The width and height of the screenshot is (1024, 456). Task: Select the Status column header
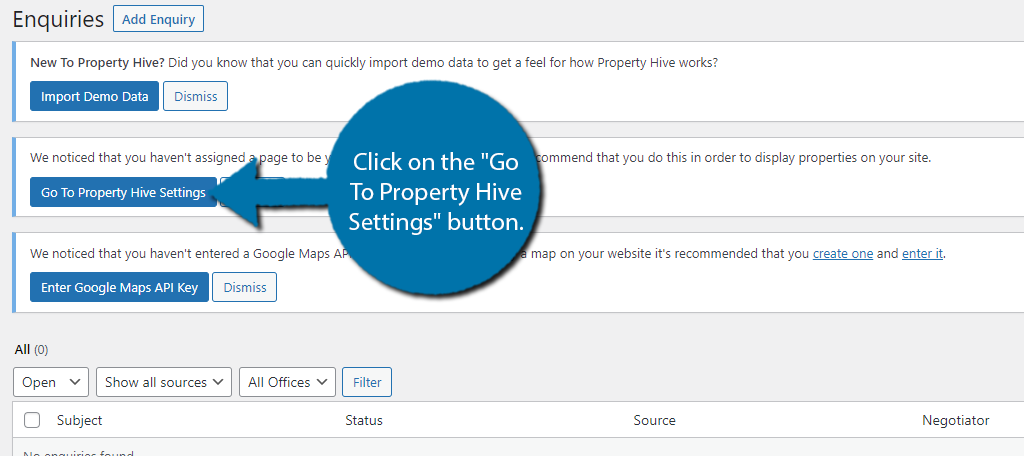coord(364,420)
